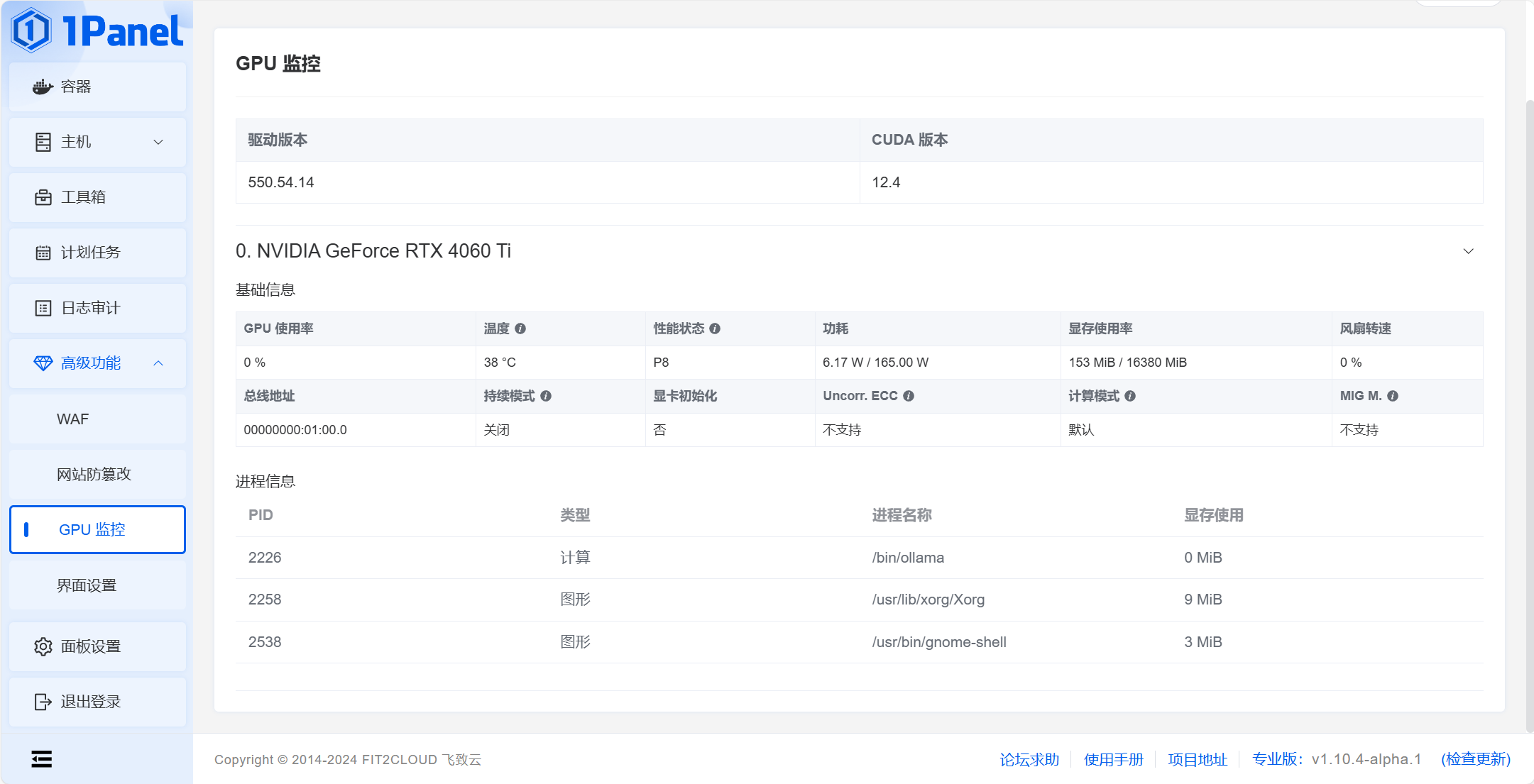Screen dimensions: 1534x784
Task: Click the info icon next to MIG M.
Action: click(x=1393, y=396)
